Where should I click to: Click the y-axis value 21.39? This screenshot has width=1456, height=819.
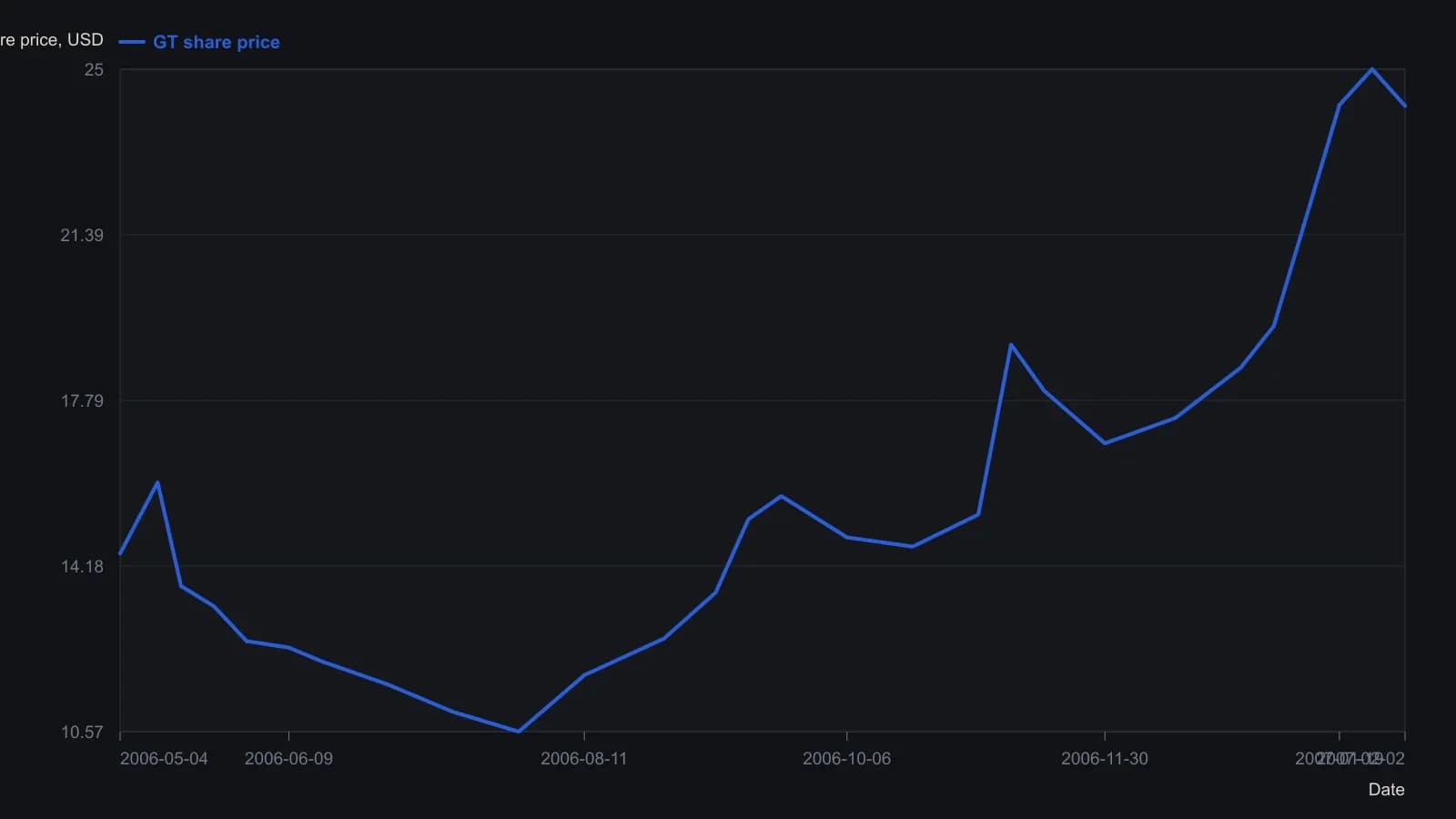point(82,235)
